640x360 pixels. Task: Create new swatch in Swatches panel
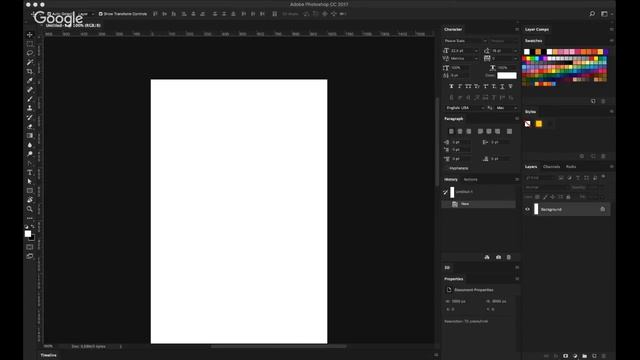point(593,101)
